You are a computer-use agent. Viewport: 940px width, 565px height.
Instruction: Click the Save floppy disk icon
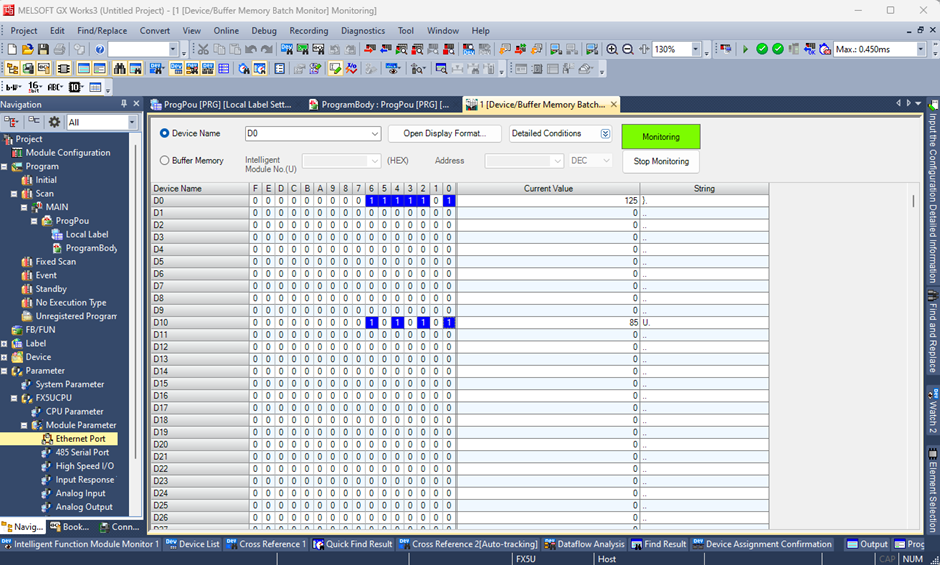(43, 49)
